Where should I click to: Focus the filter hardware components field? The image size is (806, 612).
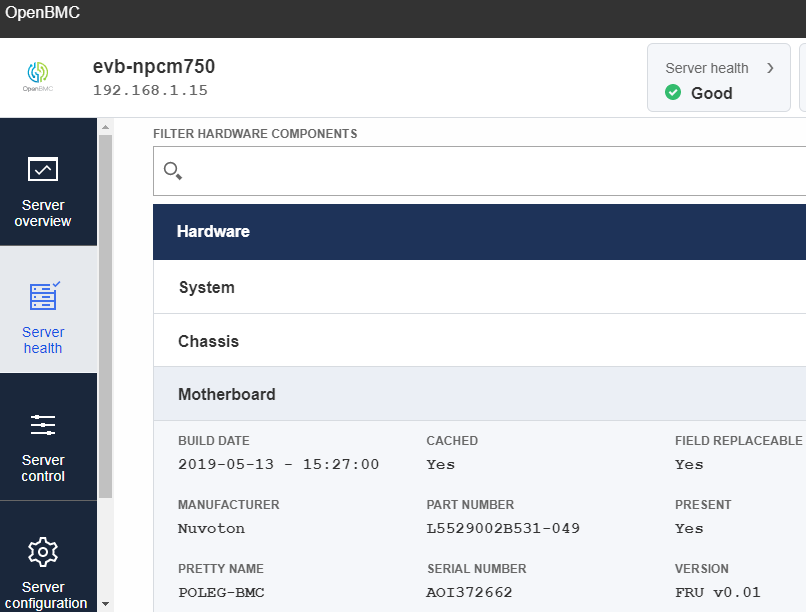pyautogui.click(x=490, y=171)
